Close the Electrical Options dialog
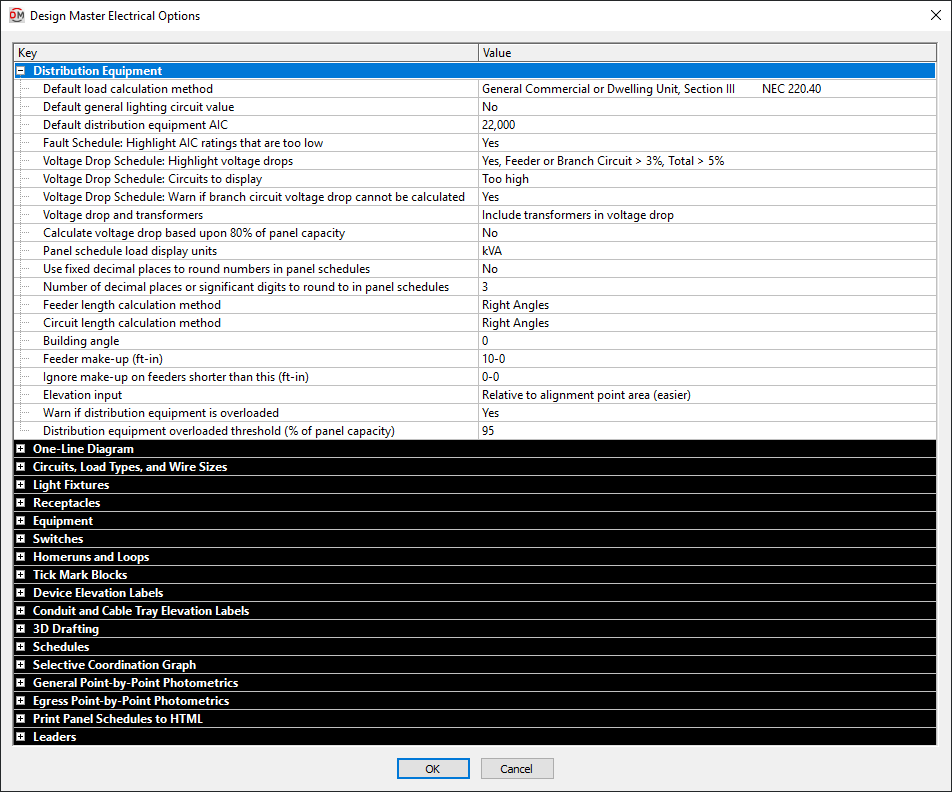952x792 pixels. point(936,15)
